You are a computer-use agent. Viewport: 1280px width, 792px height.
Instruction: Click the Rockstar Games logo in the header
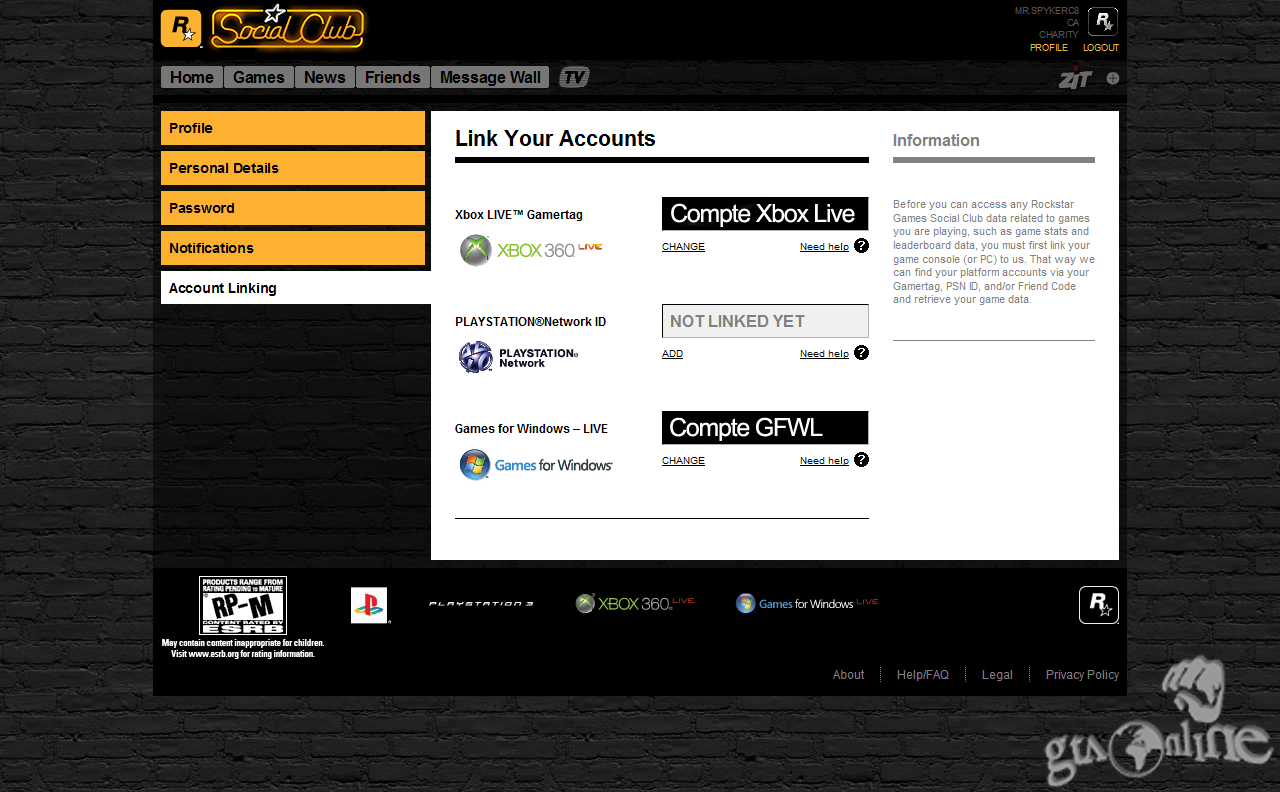point(181,29)
